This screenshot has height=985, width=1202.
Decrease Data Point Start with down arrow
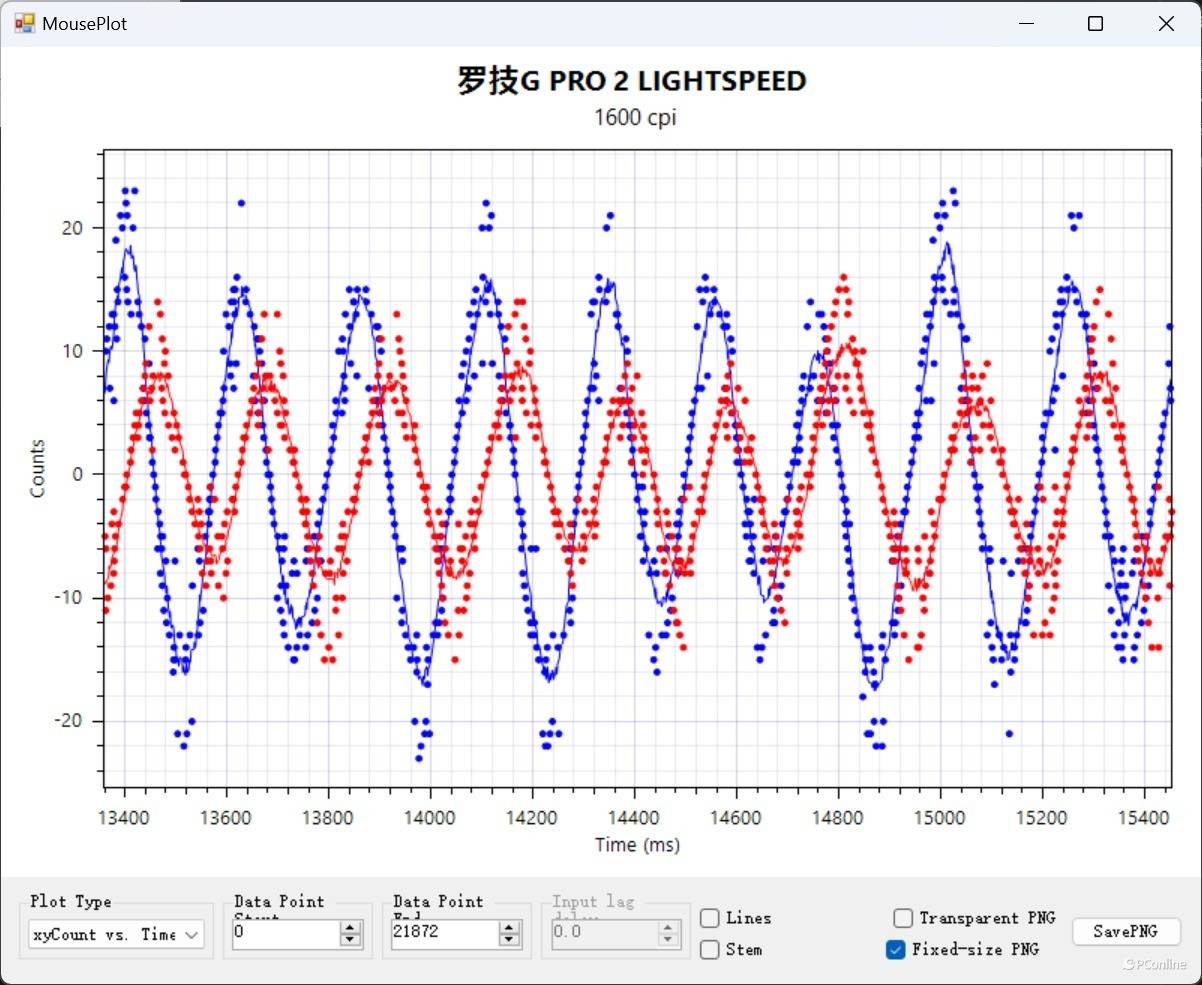(x=350, y=940)
